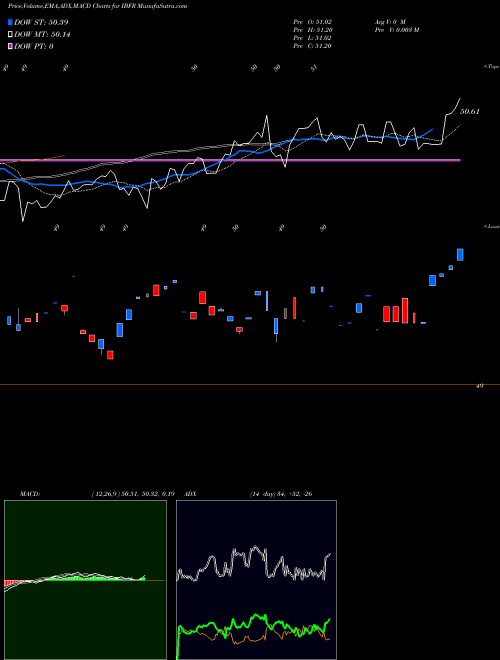Click the '<-Lows' marker label

(x=491, y=226)
